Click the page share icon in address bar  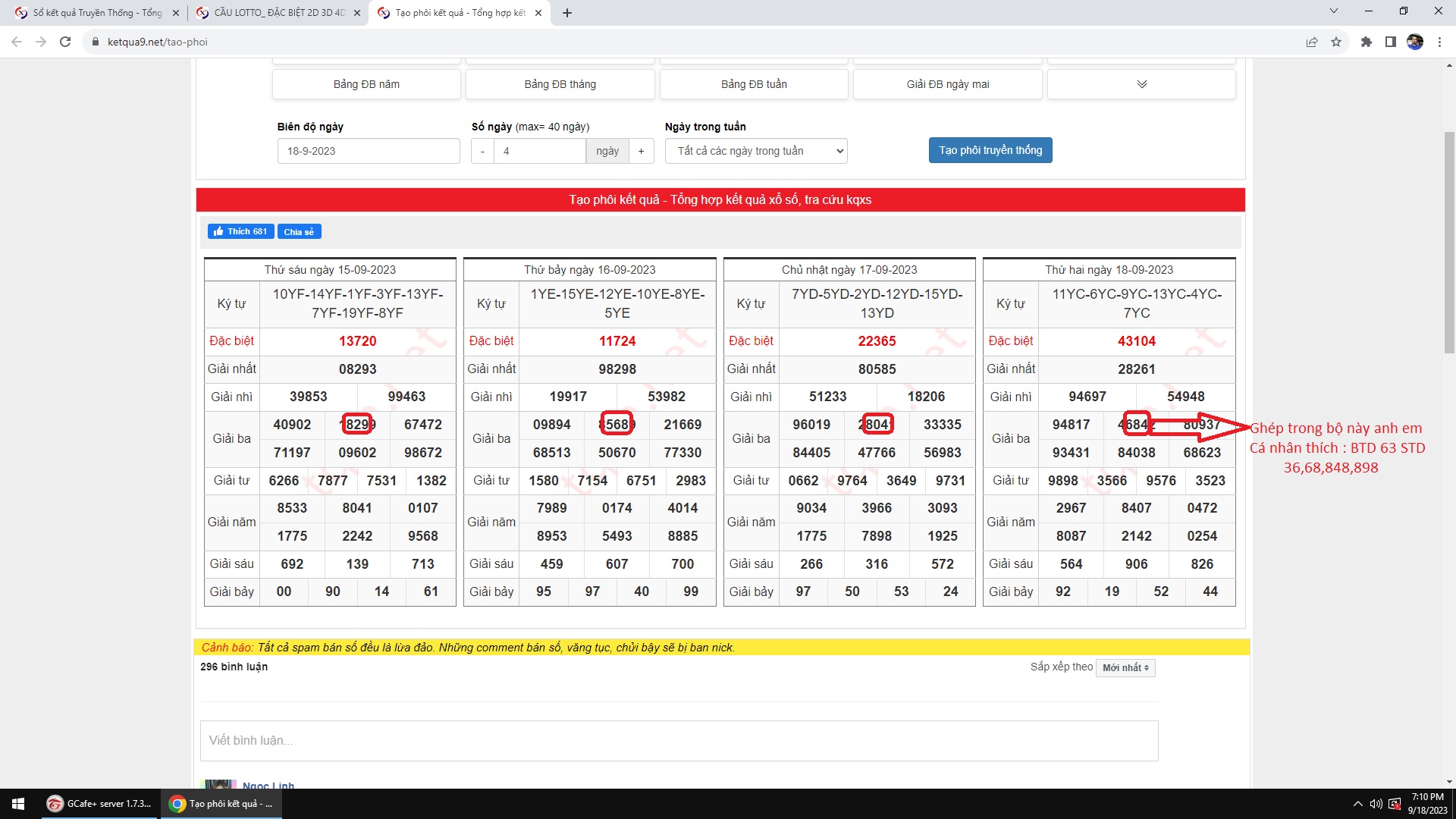click(x=1312, y=42)
